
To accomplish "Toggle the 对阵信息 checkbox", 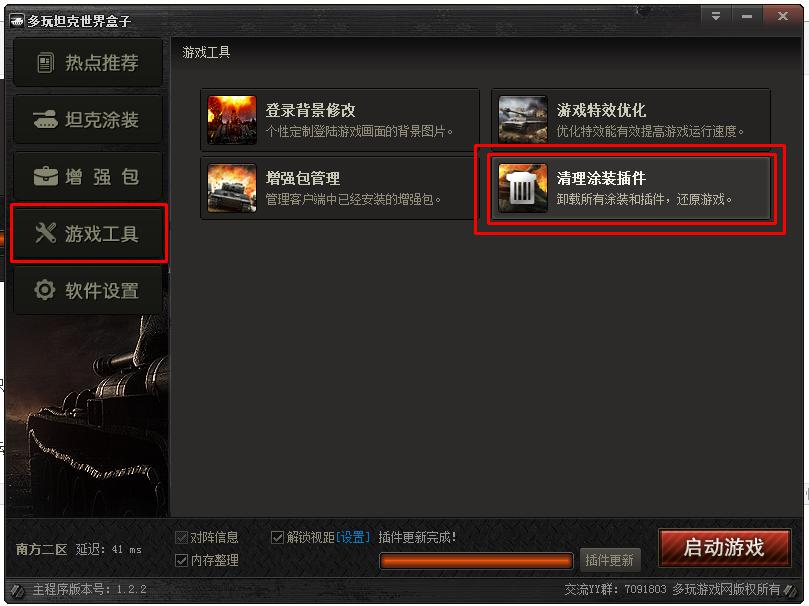I will 181,537.
